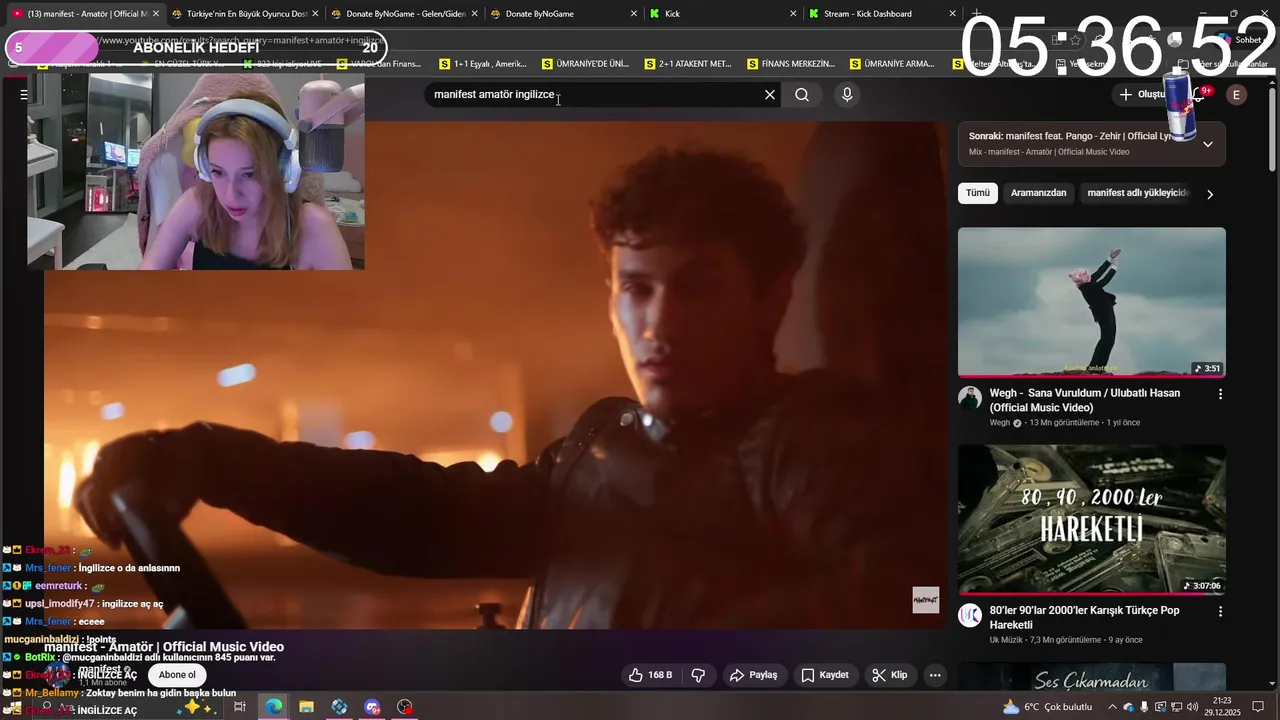Select the Tümü filter chip

978,193
